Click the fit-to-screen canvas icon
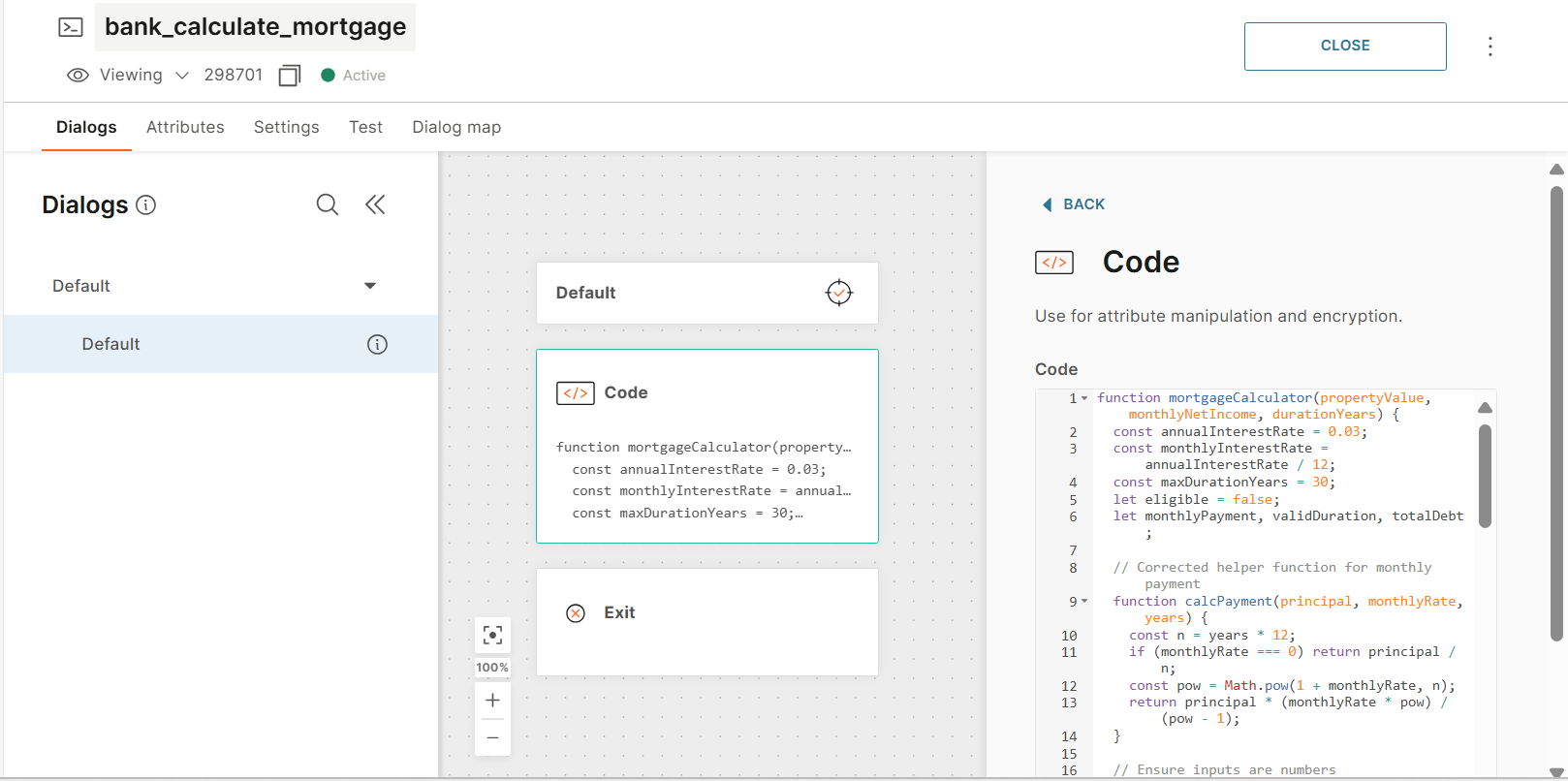This screenshot has width=1568, height=781. coord(492,636)
